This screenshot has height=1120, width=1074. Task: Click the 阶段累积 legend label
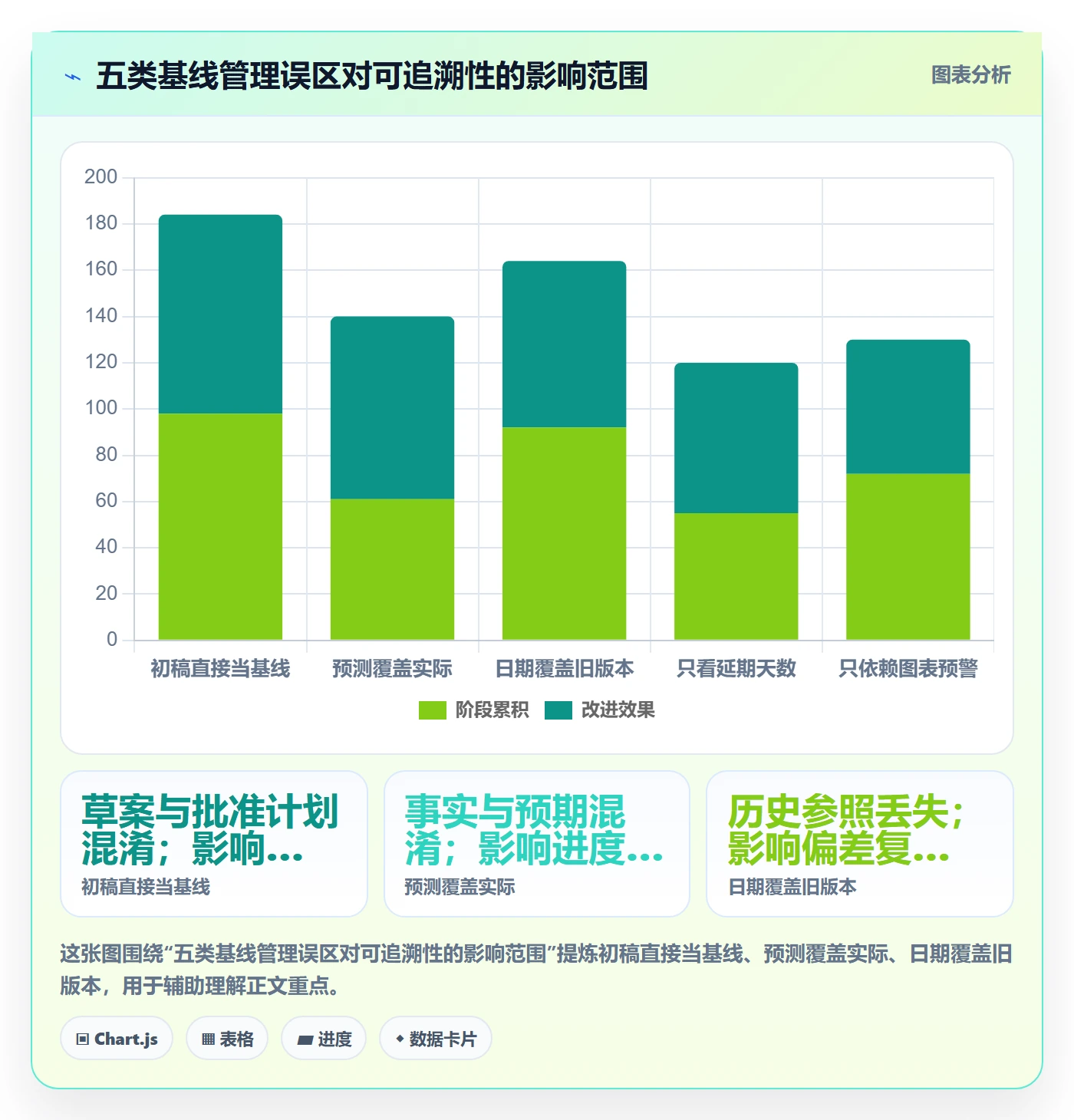[492, 710]
